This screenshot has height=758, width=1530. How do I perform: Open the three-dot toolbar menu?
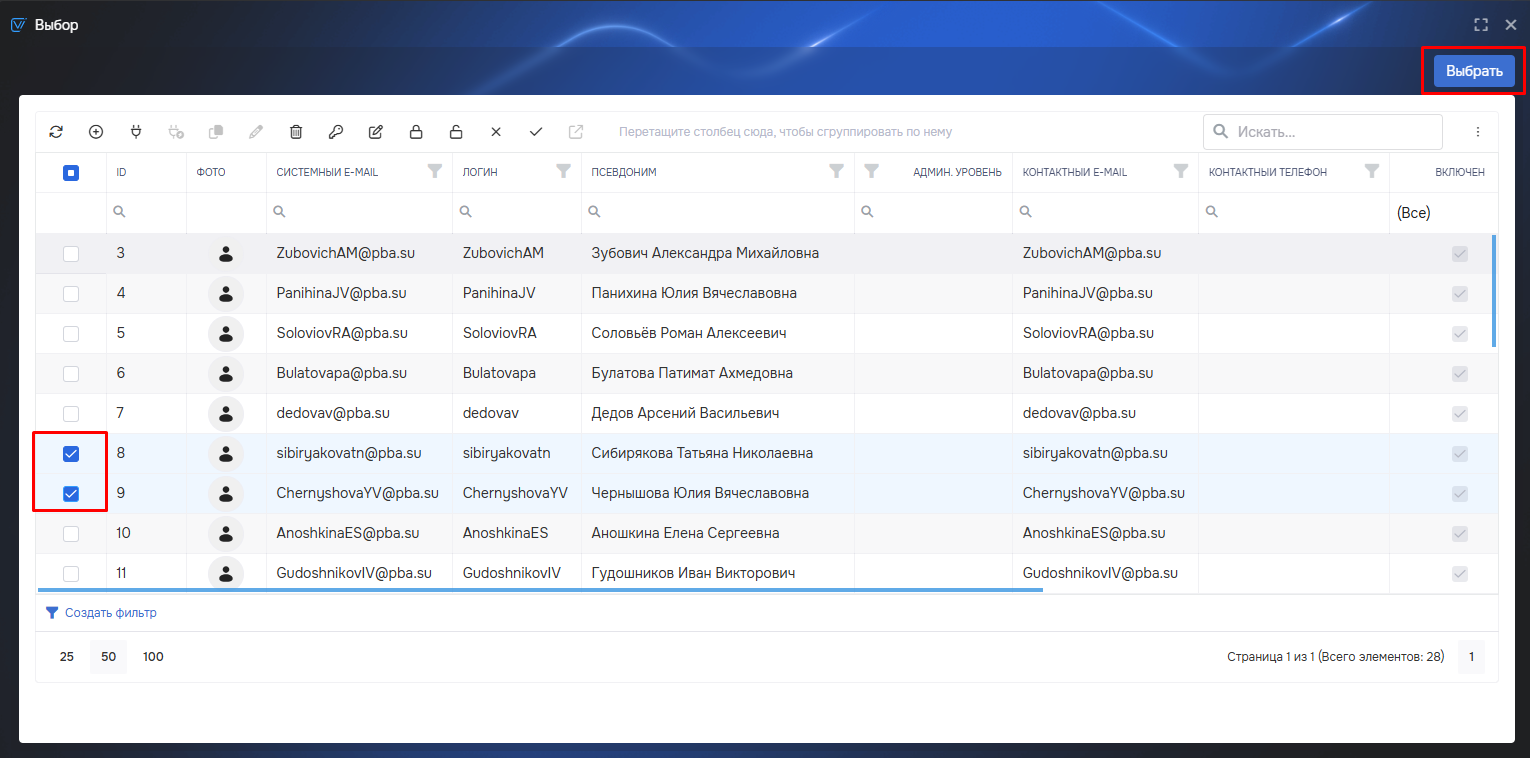pos(1478,132)
